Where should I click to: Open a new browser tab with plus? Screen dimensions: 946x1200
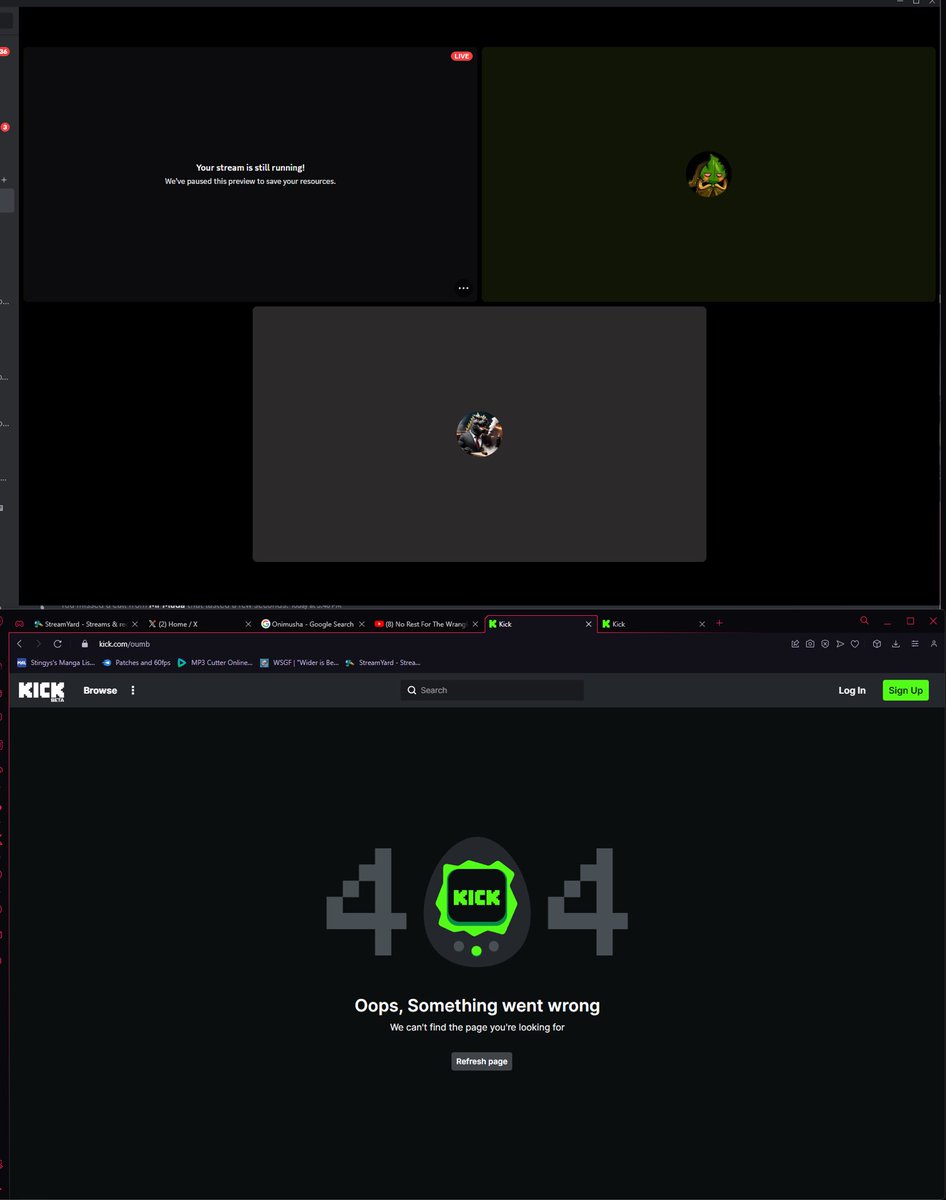[x=719, y=623]
